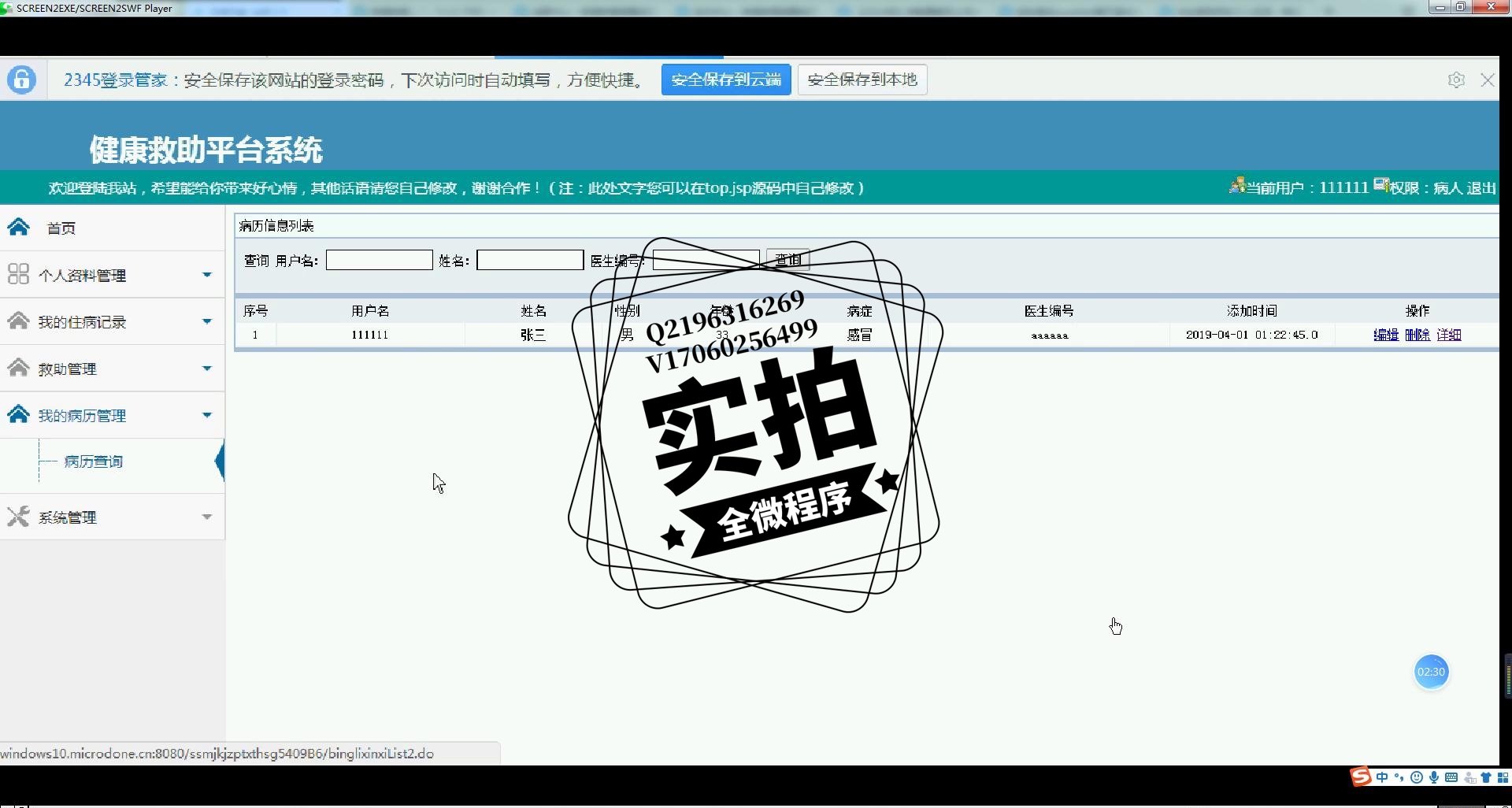Image resolution: width=1512 pixels, height=808 pixels.
Task: Open Sogou skin shirt icon
Action: (x=1486, y=777)
